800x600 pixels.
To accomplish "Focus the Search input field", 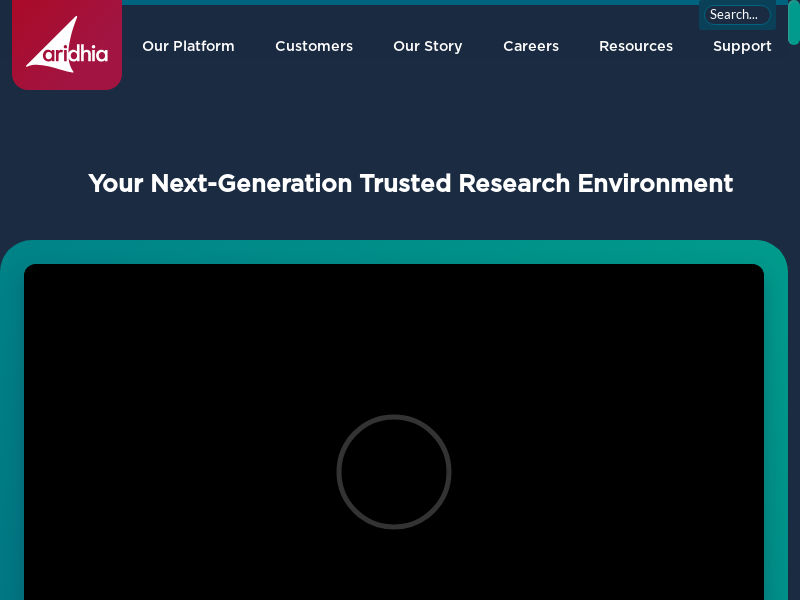I will 737,14.
